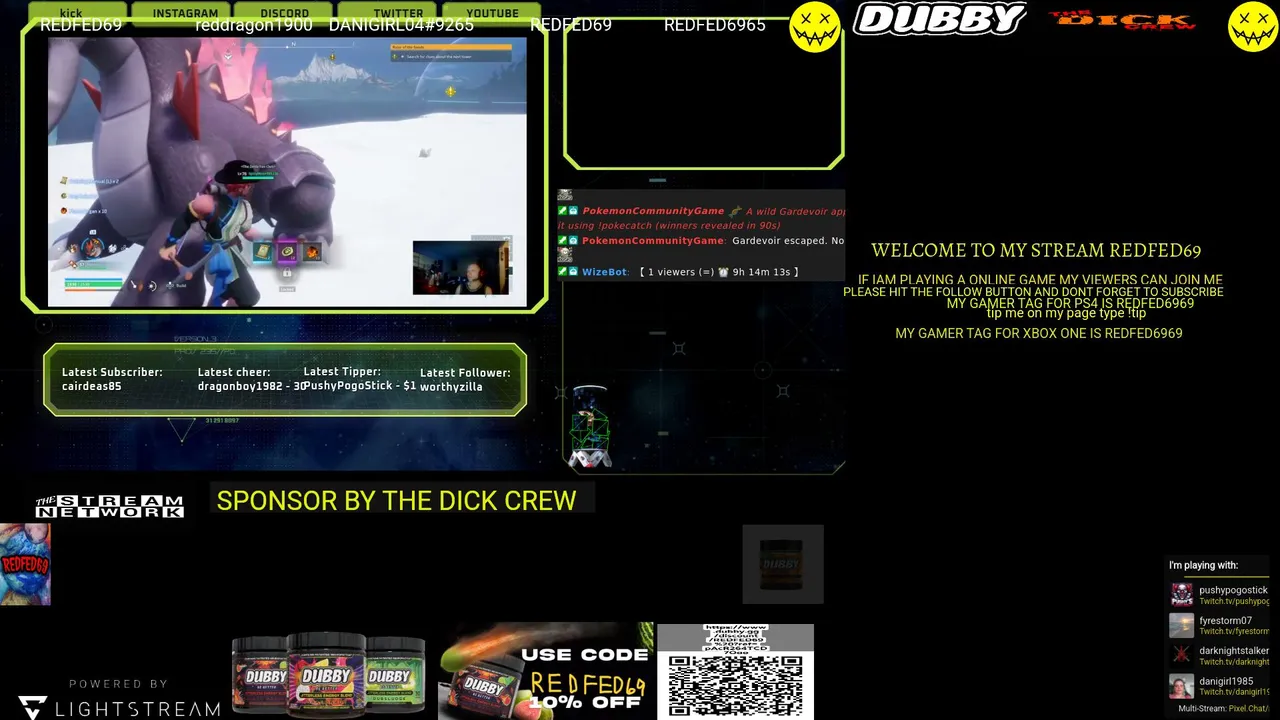Select the purple-highlighted ring item in hotbar

pos(287,252)
